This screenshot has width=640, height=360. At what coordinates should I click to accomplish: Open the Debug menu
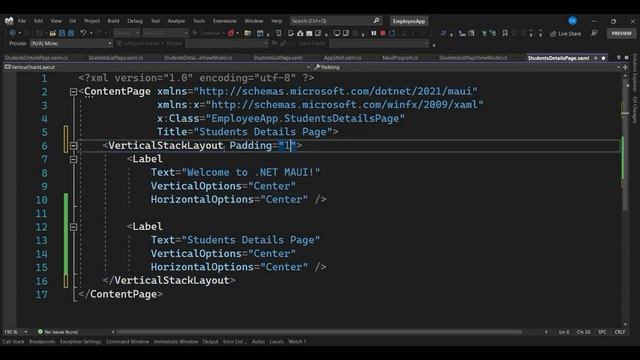[x=135, y=21]
